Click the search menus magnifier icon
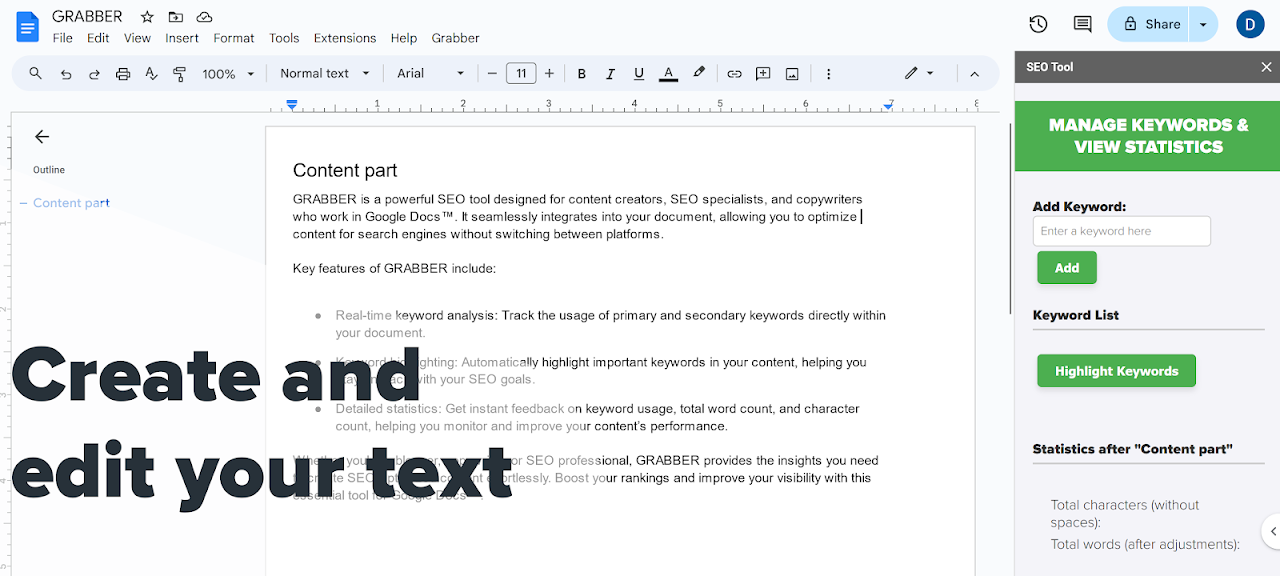 (36, 73)
